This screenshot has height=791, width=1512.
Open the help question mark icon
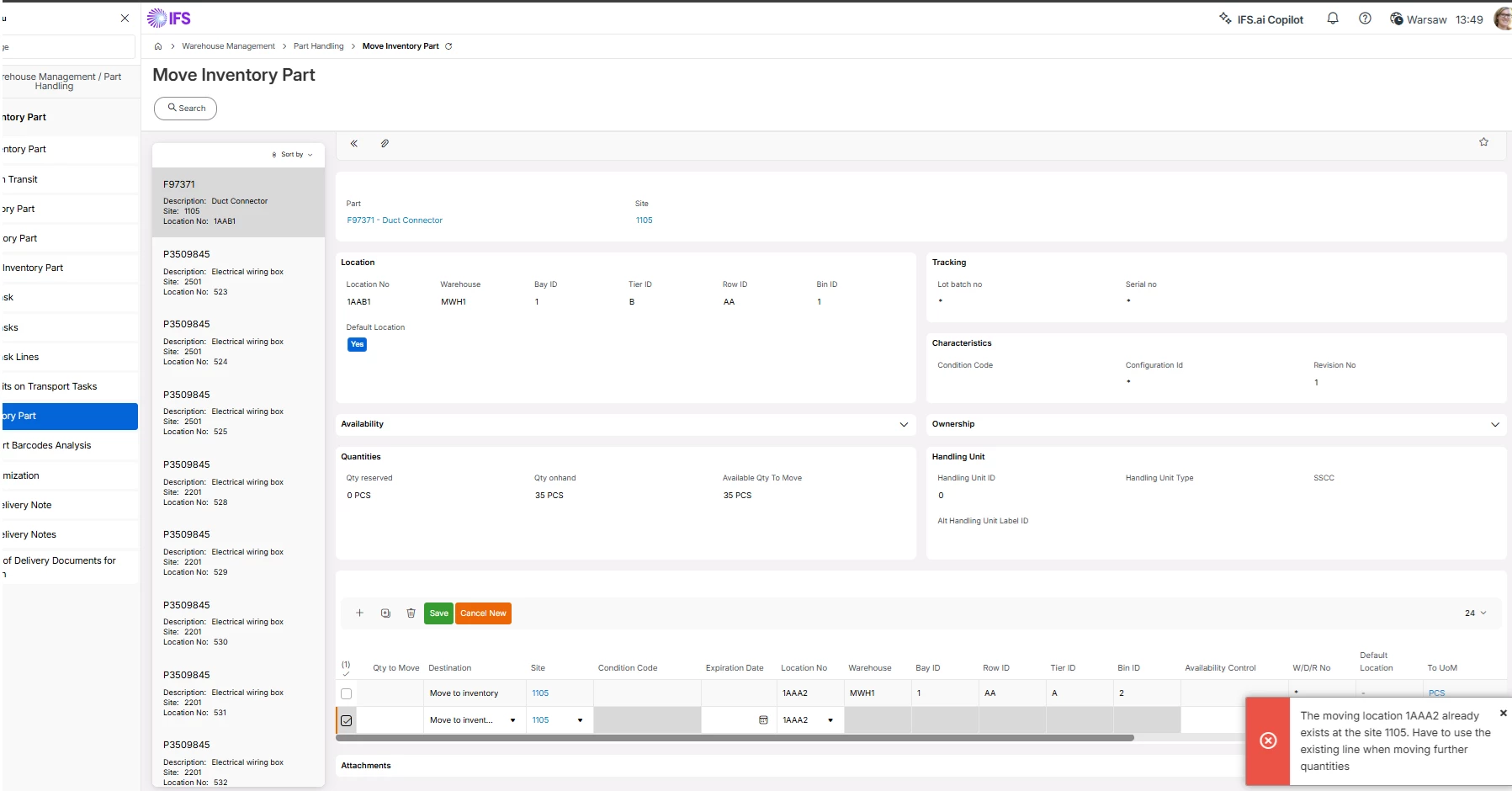point(1365,19)
